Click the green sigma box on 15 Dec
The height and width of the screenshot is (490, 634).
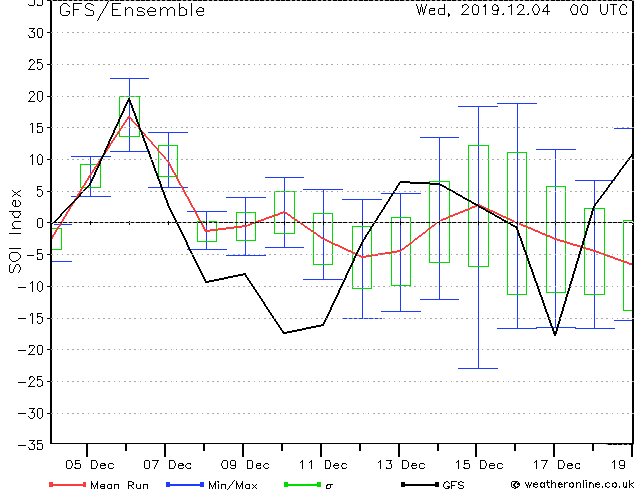coord(478,206)
